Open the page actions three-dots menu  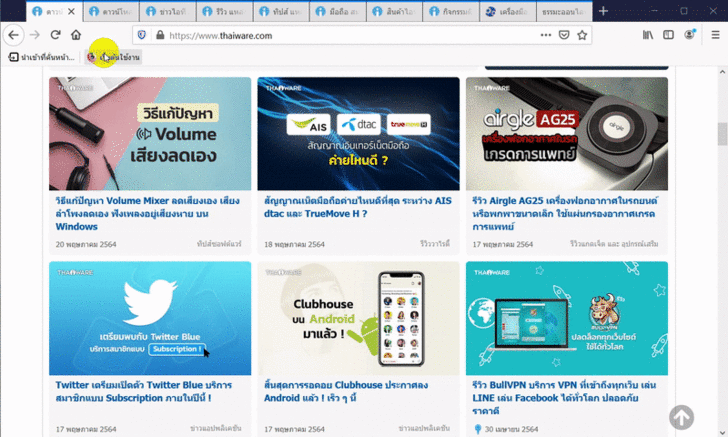(x=546, y=35)
